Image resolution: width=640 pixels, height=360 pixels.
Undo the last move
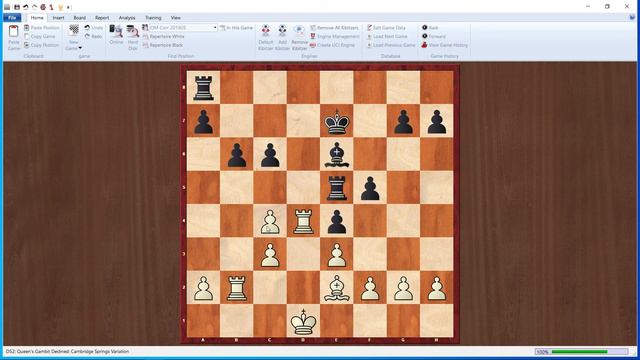click(93, 28)
